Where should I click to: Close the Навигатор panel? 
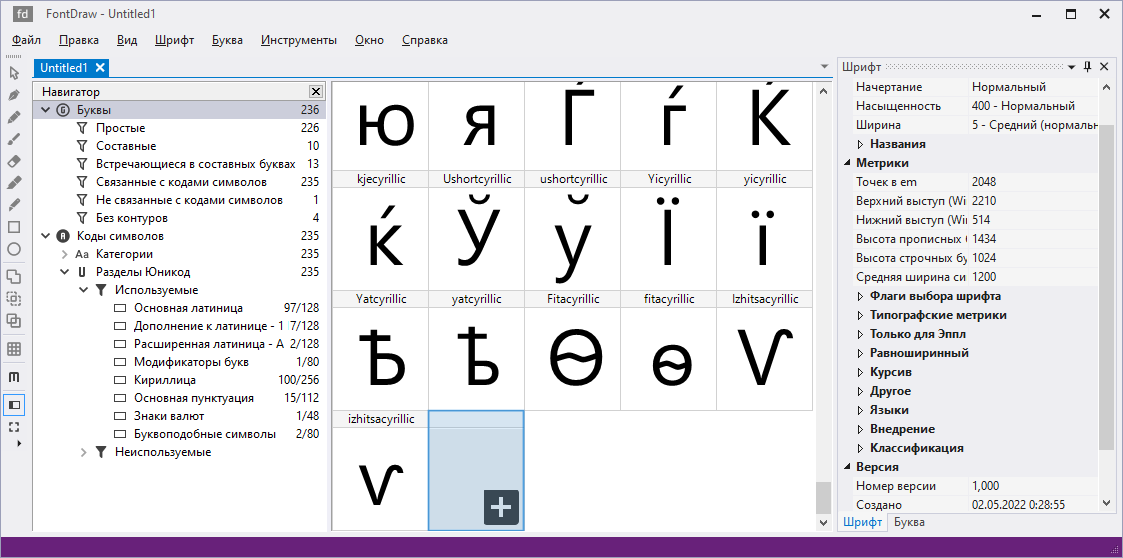tap(315, 92)
